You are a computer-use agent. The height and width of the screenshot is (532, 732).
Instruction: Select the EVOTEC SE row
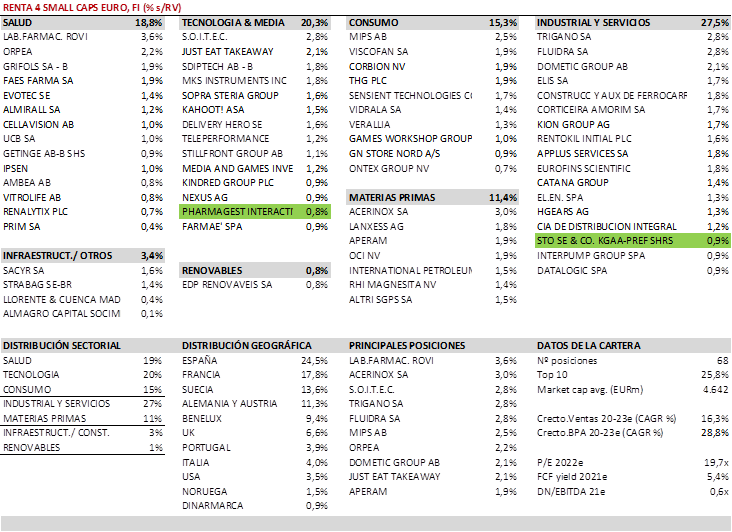click(x=83, y=95)
